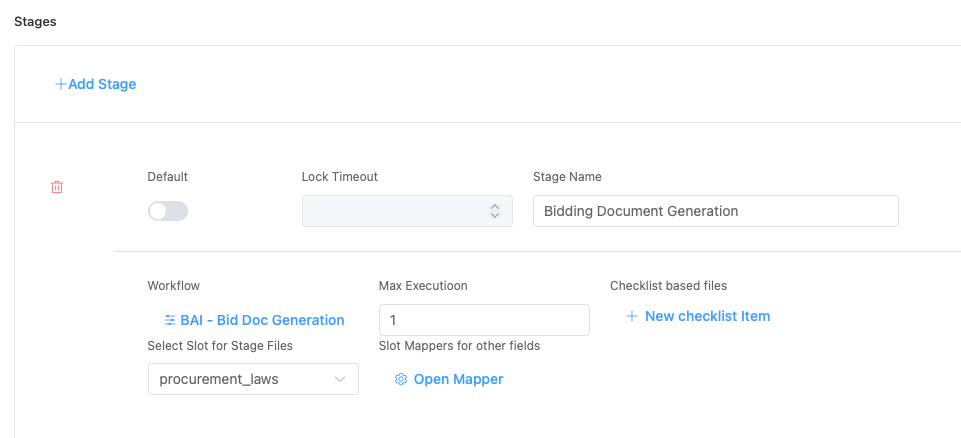Click the Checklist based files label
The image size is (961, 438).
point(669,285)
